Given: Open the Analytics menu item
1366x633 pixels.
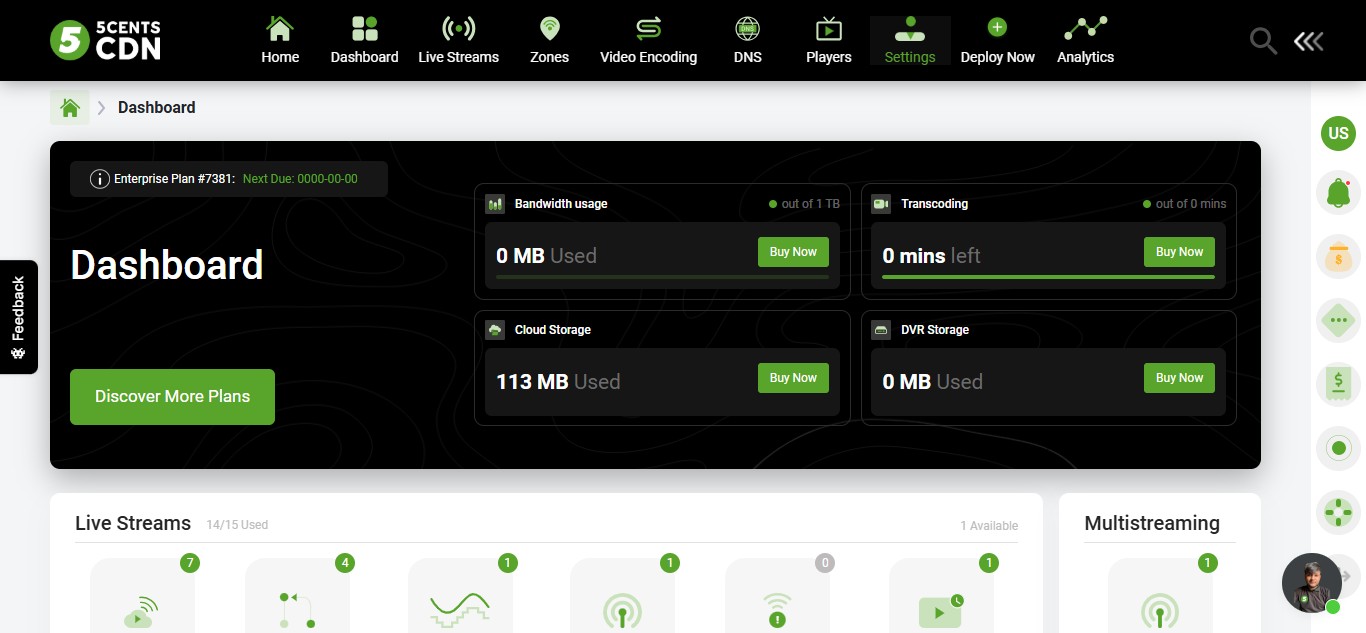Looking at the screenshot, I should tap(1085, 40).
